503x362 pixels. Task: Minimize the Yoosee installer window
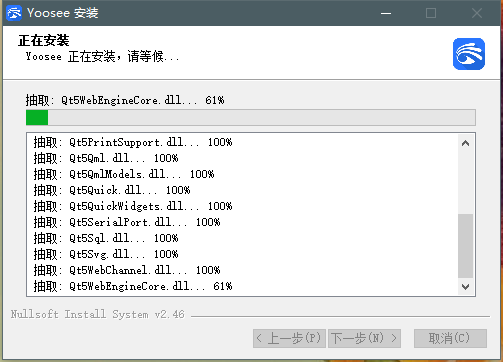coord(386,13)
